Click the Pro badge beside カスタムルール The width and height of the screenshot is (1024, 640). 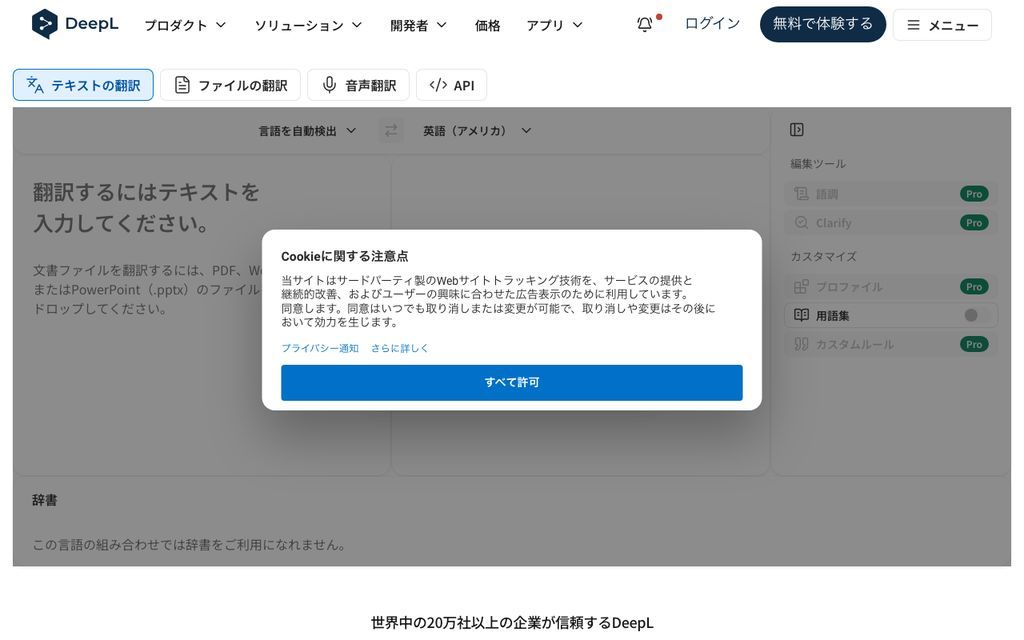(x=974, y=344)
